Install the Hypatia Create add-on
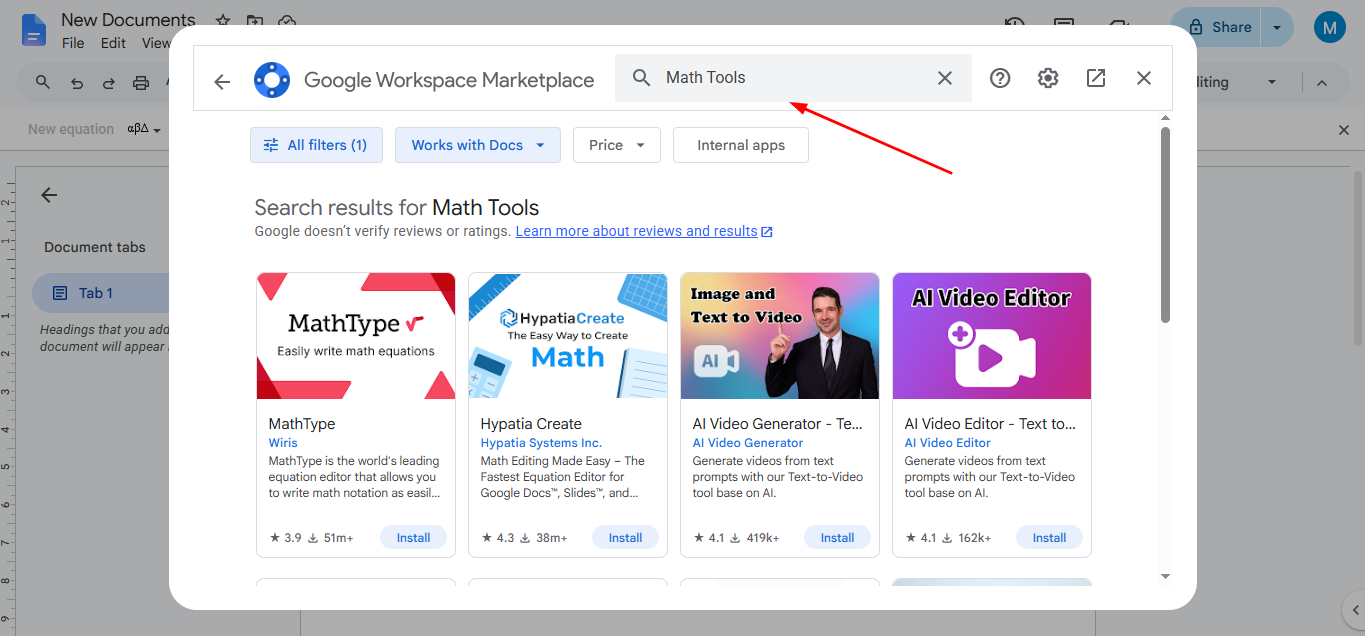This screenshot has width=1365, height=636. [625, 538]
